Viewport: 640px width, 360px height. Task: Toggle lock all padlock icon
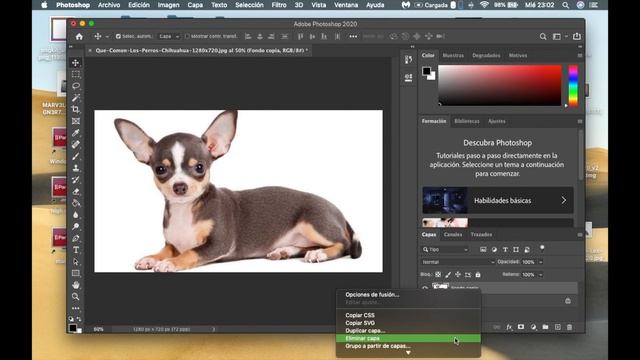478,275
